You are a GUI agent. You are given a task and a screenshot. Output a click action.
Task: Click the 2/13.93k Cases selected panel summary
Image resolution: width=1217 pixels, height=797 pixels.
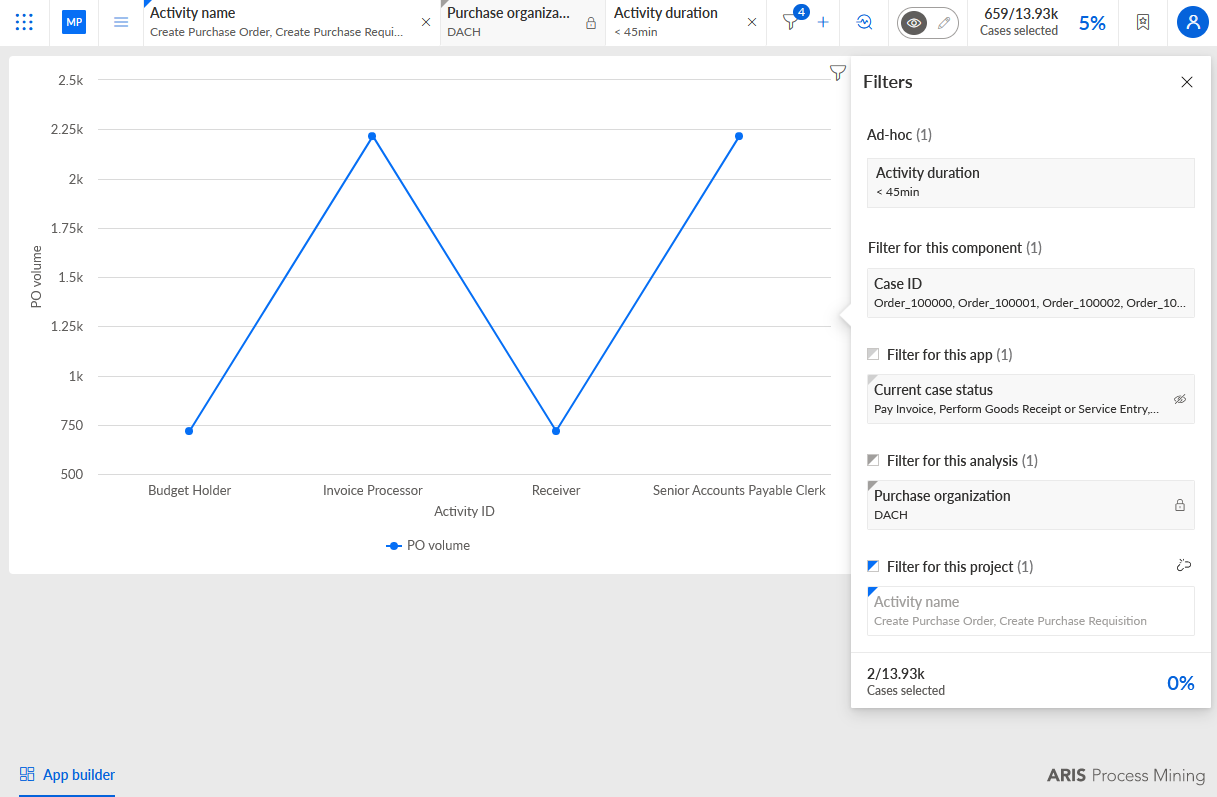[x=906, y=681]
